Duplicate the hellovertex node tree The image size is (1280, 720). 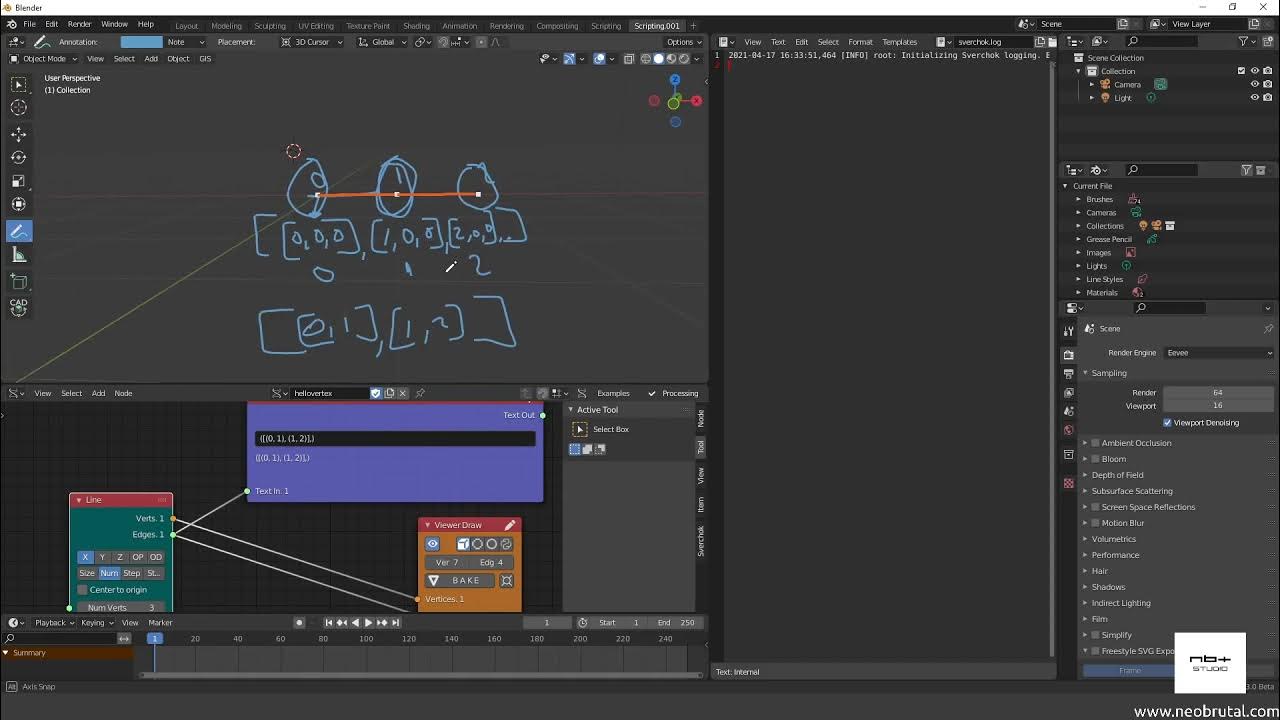tap(389, 393)
